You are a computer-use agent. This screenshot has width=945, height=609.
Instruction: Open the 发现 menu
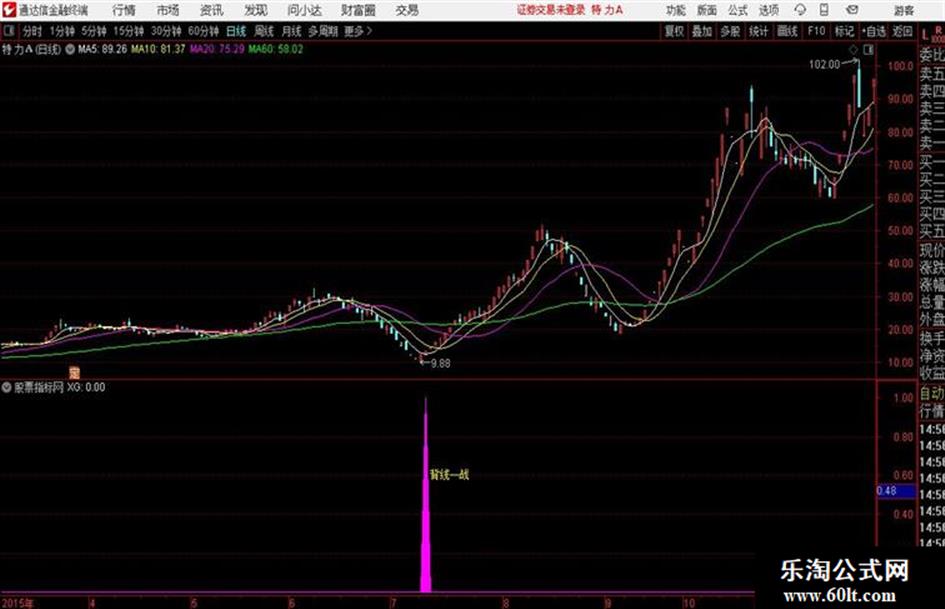pyautogui.click(x=255, y=10)
